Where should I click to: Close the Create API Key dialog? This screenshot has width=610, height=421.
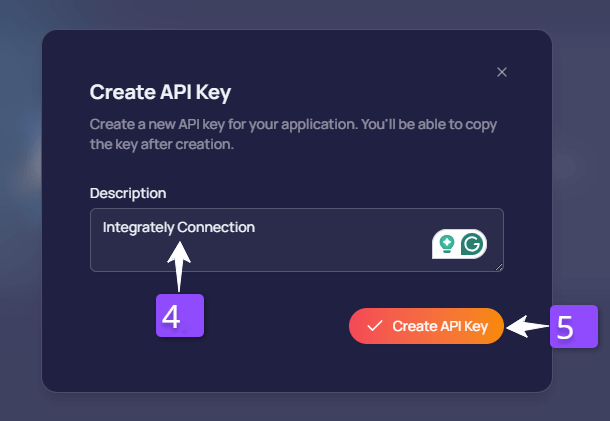(x=502, y=72)
